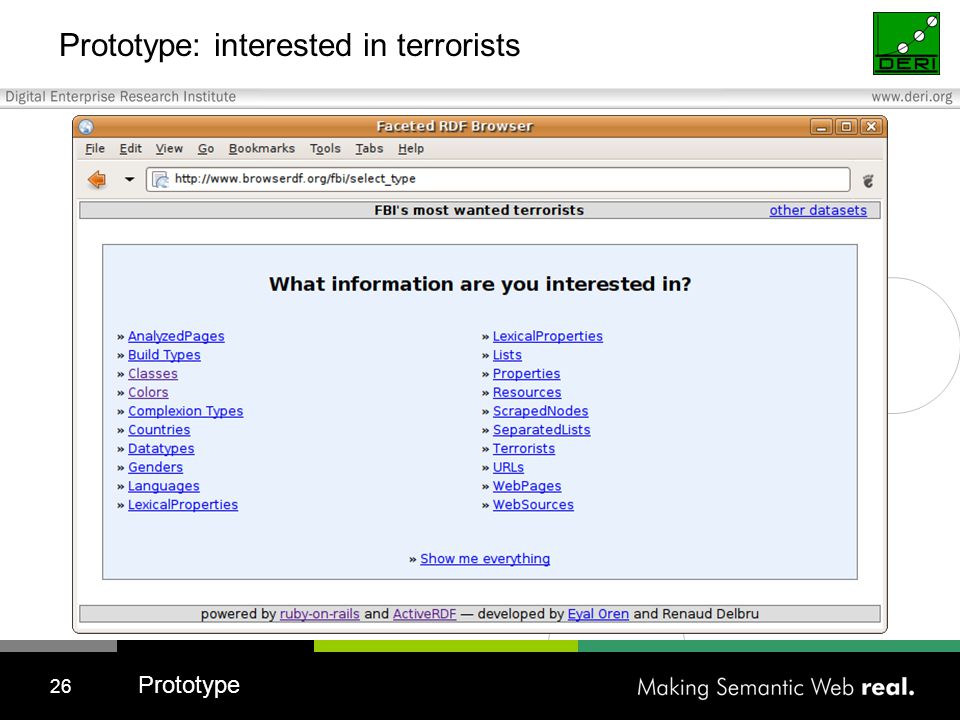Viewport: 960px width, 720px height.
Task: Open the Bookmarks menu
Action: click(x=261, y=148)
